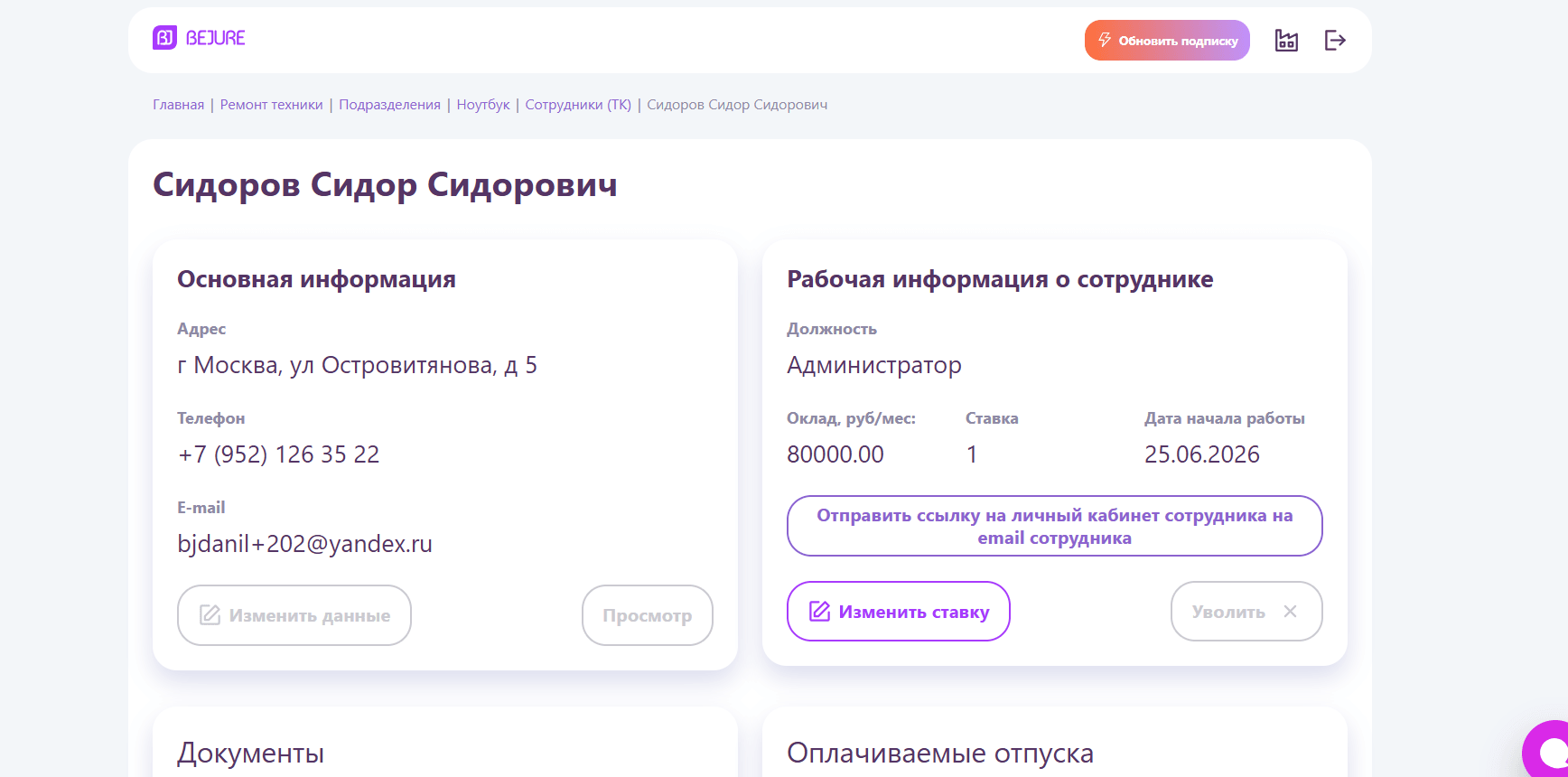Go to Главная breadcrumb
Screen dimensions: 1568x777
(x=179, y=105)
